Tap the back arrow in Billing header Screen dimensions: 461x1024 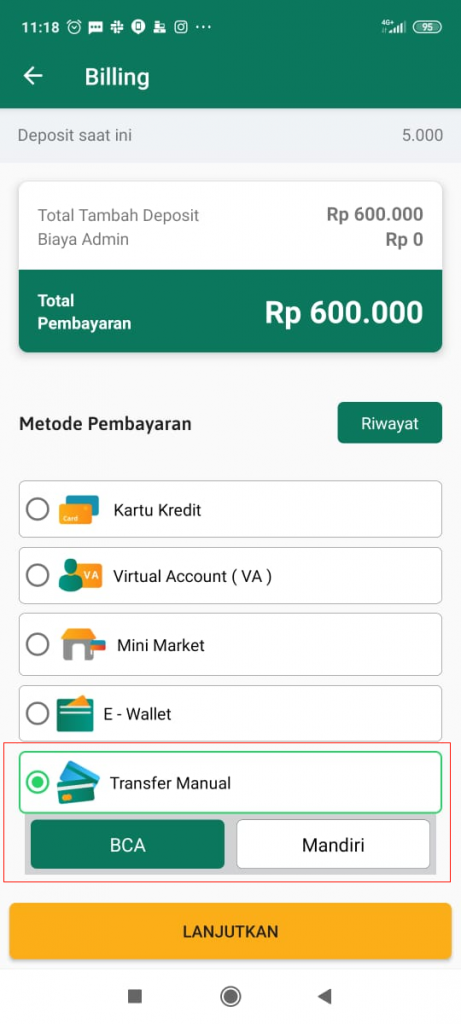tap(33, 76)
